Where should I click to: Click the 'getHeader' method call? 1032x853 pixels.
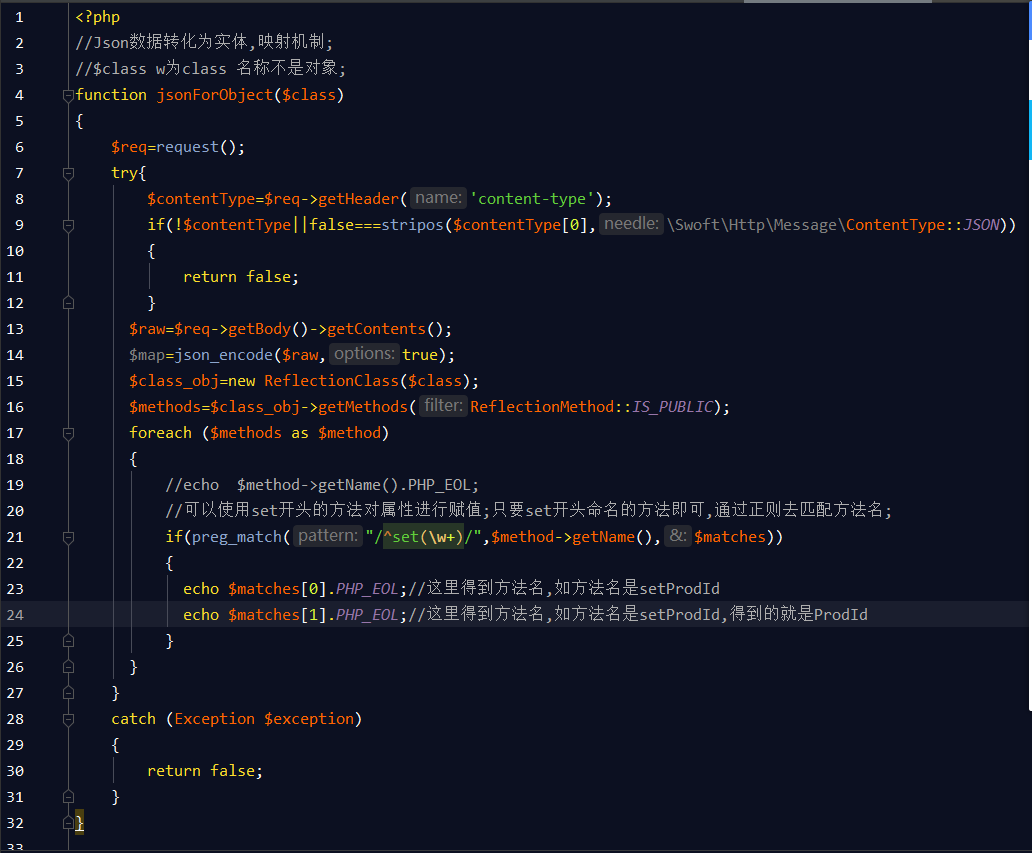pos(359,199)
